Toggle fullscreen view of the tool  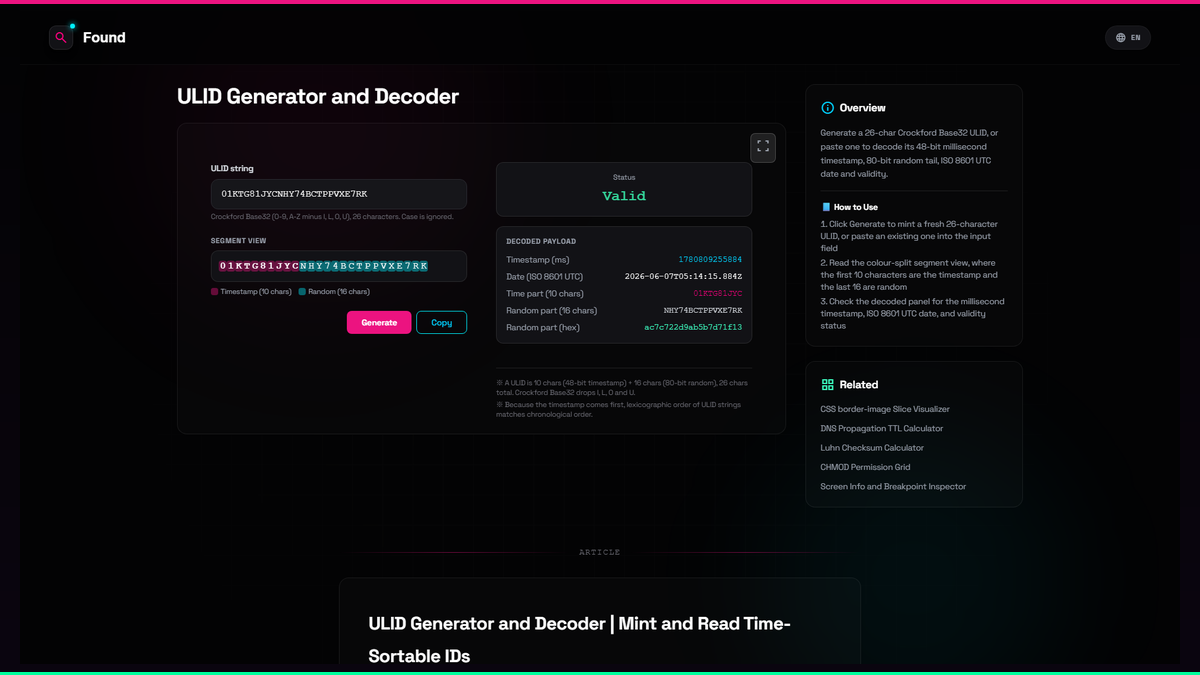[x=763, y=147]
